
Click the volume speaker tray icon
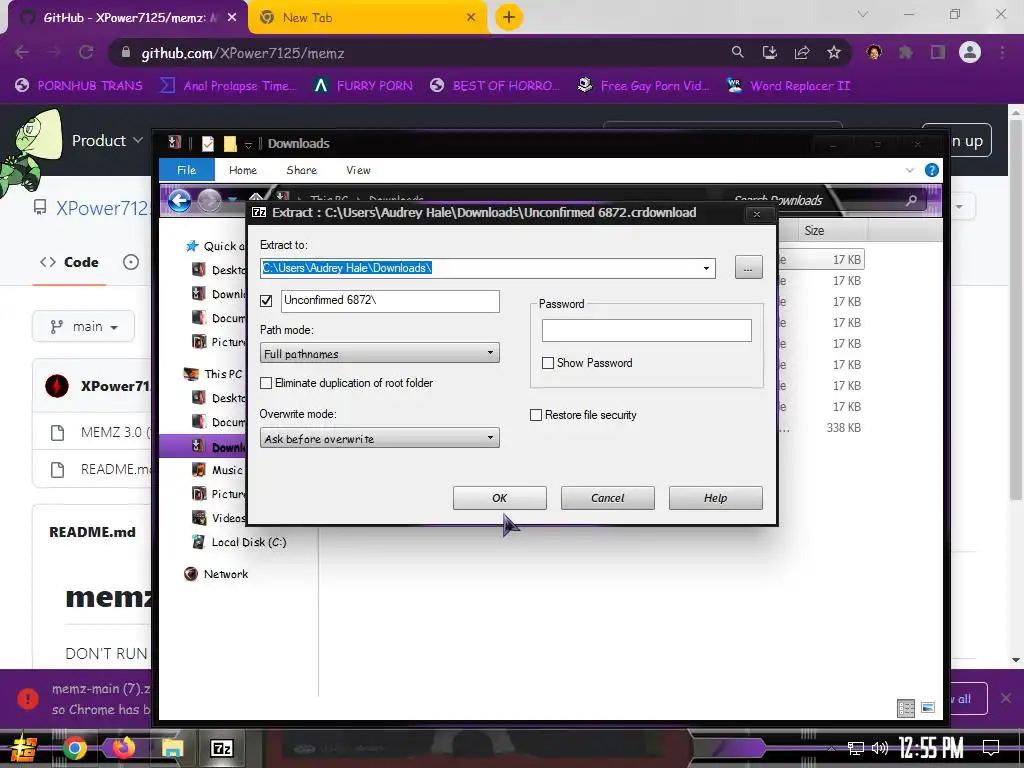(x=880, y=748)
